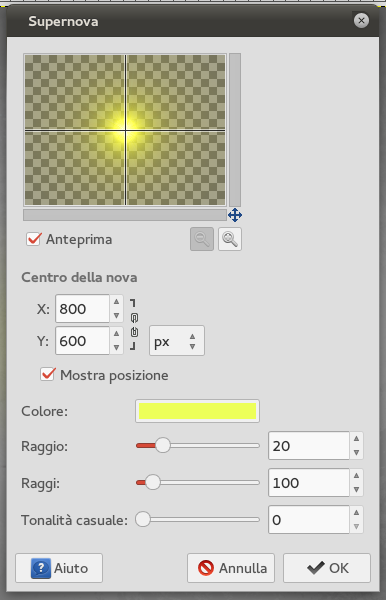Click Annulla to cancel

click(231, 568)
